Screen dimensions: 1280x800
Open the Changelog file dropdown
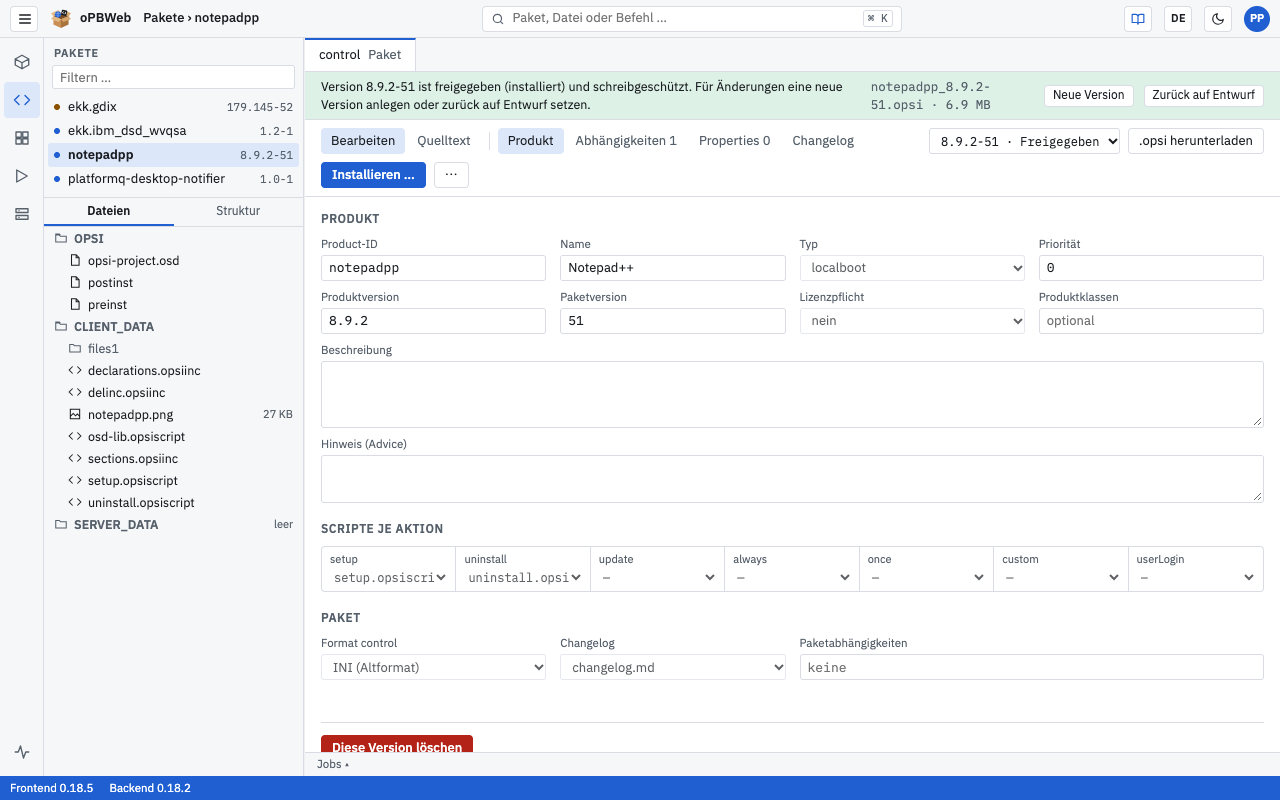click(673, 667)
